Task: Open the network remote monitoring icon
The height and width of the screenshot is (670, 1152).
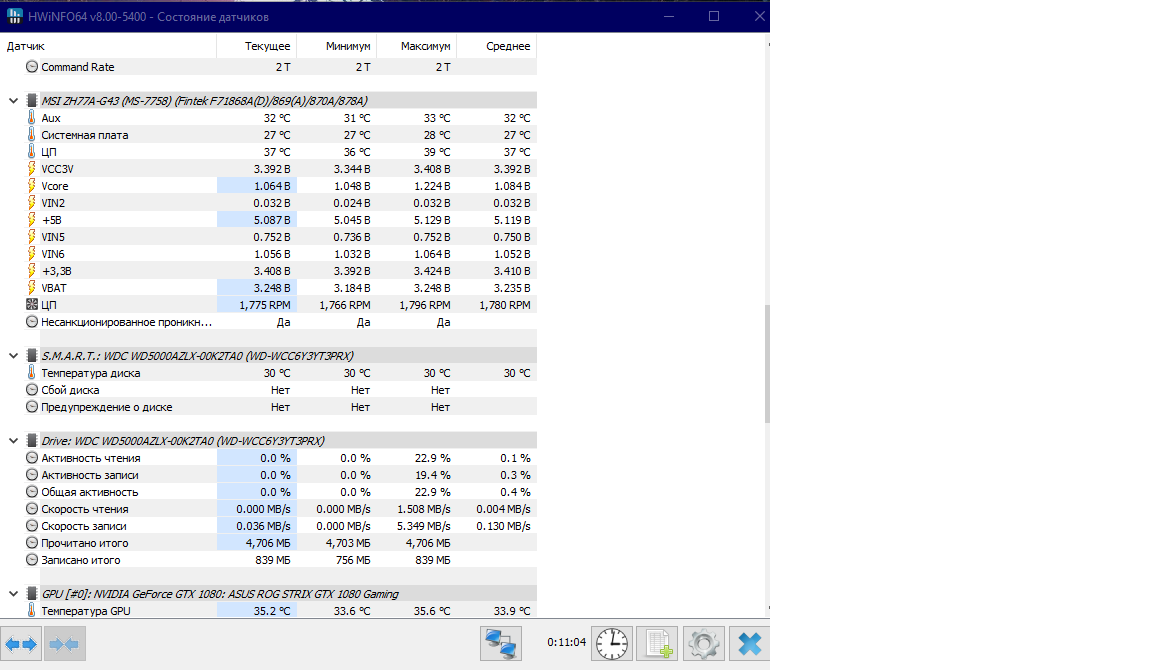Action: 501,644
